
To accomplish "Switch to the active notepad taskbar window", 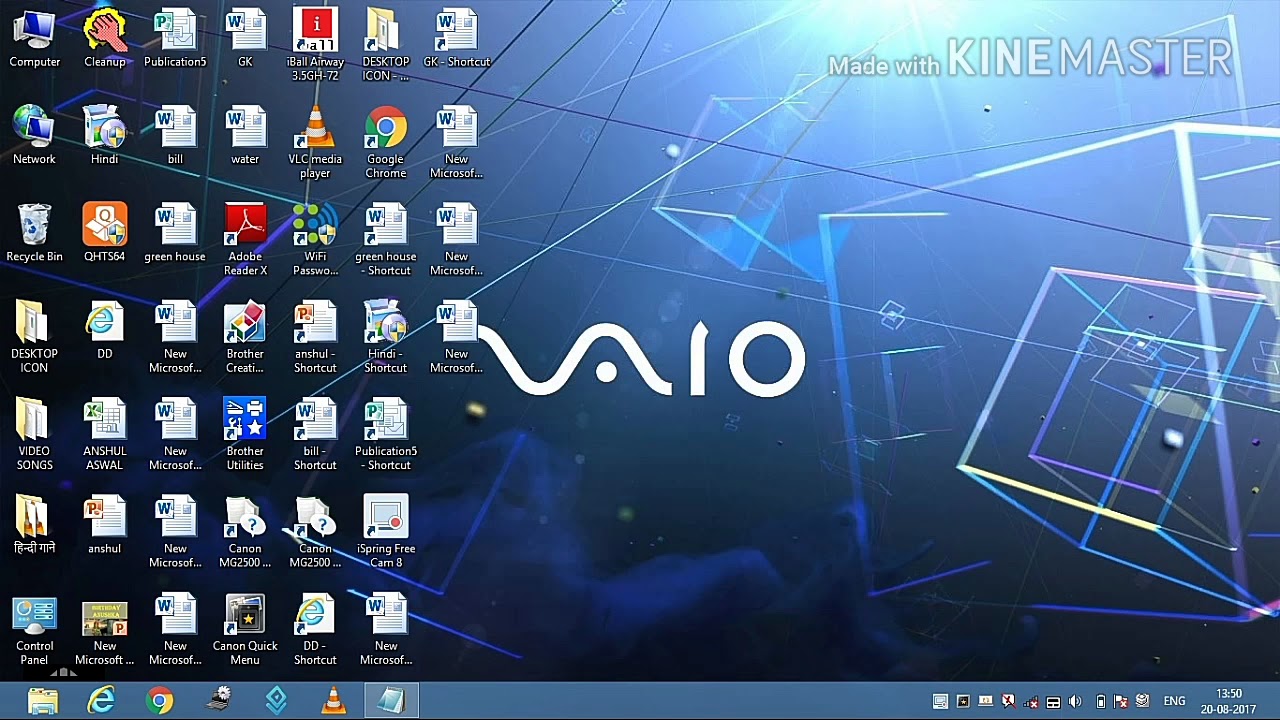I will [391, 701].
